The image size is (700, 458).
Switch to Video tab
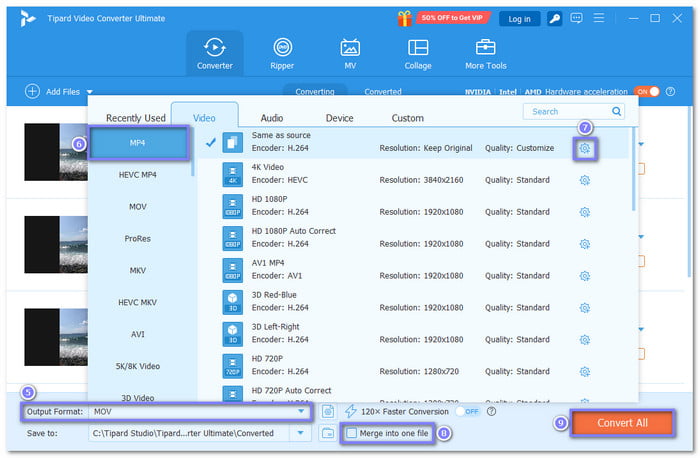tap(204, 118)
